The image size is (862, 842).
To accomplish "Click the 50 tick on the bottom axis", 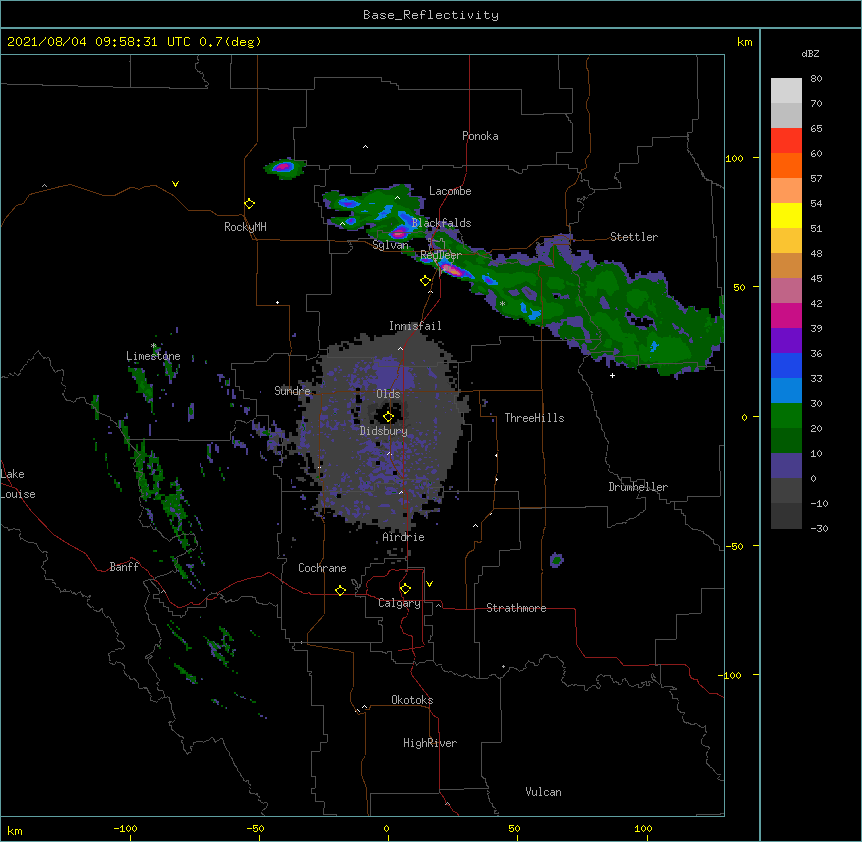I will pyautogui.click(x=514, y=828).
